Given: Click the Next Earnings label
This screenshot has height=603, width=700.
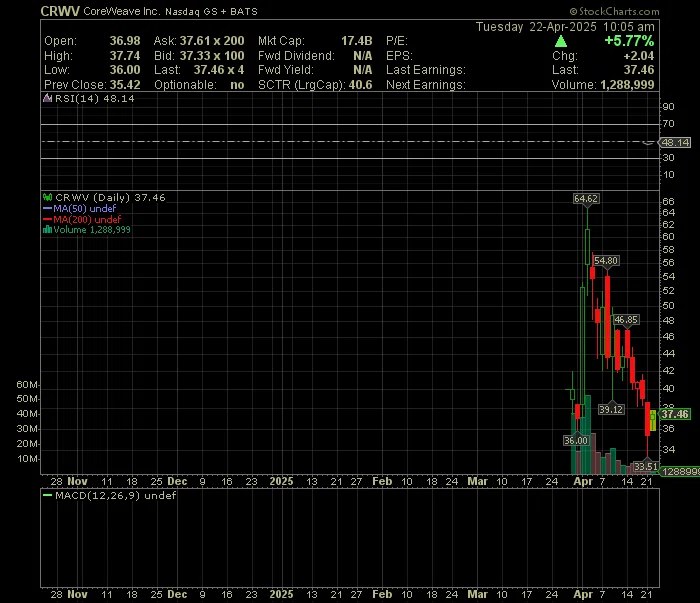Looking at the screenshot, I should pos(426,85).
